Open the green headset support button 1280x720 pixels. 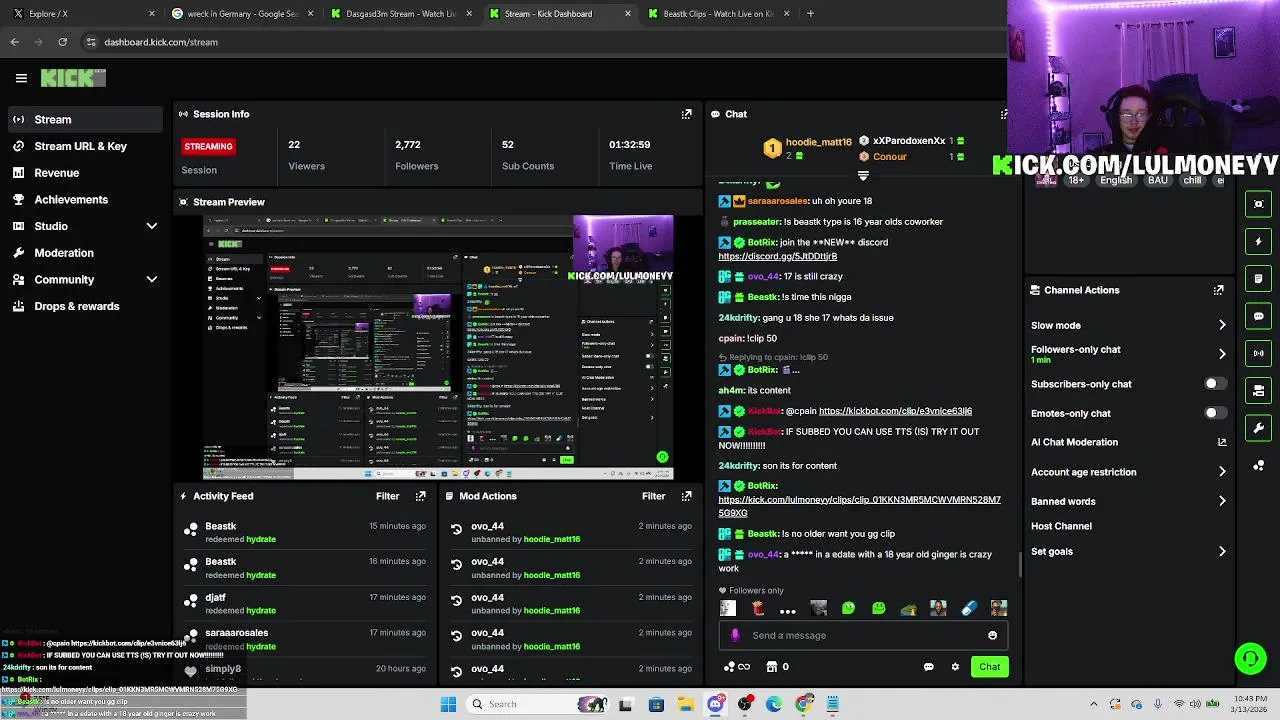point(1250,658)
